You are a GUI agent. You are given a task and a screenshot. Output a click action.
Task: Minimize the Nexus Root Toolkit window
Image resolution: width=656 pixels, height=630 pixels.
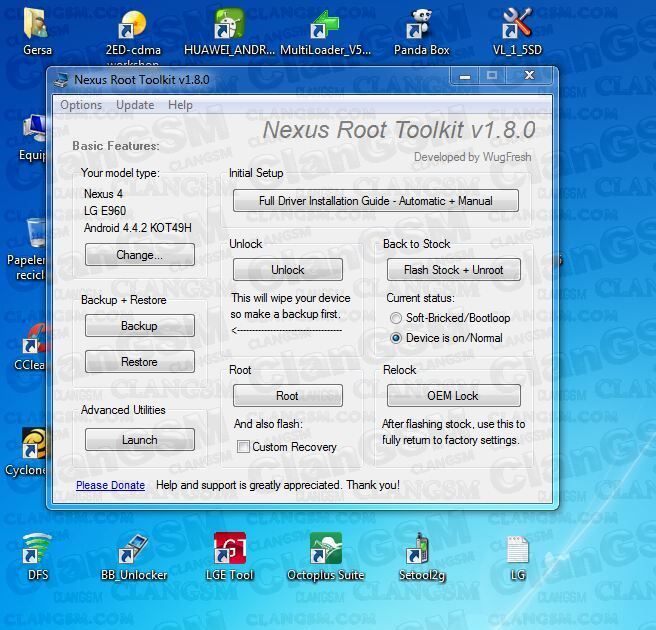click(x=464, y=76)
